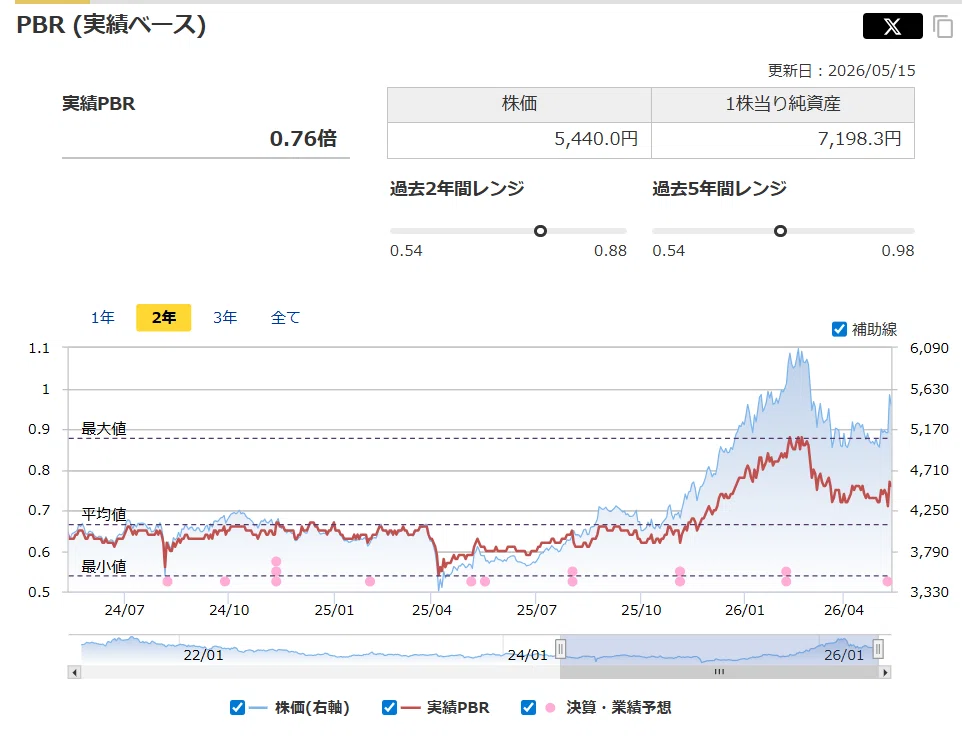This screenshot has width=969, height=750.
Task: Click the 平均値 line label
Action: click(104, 514)
